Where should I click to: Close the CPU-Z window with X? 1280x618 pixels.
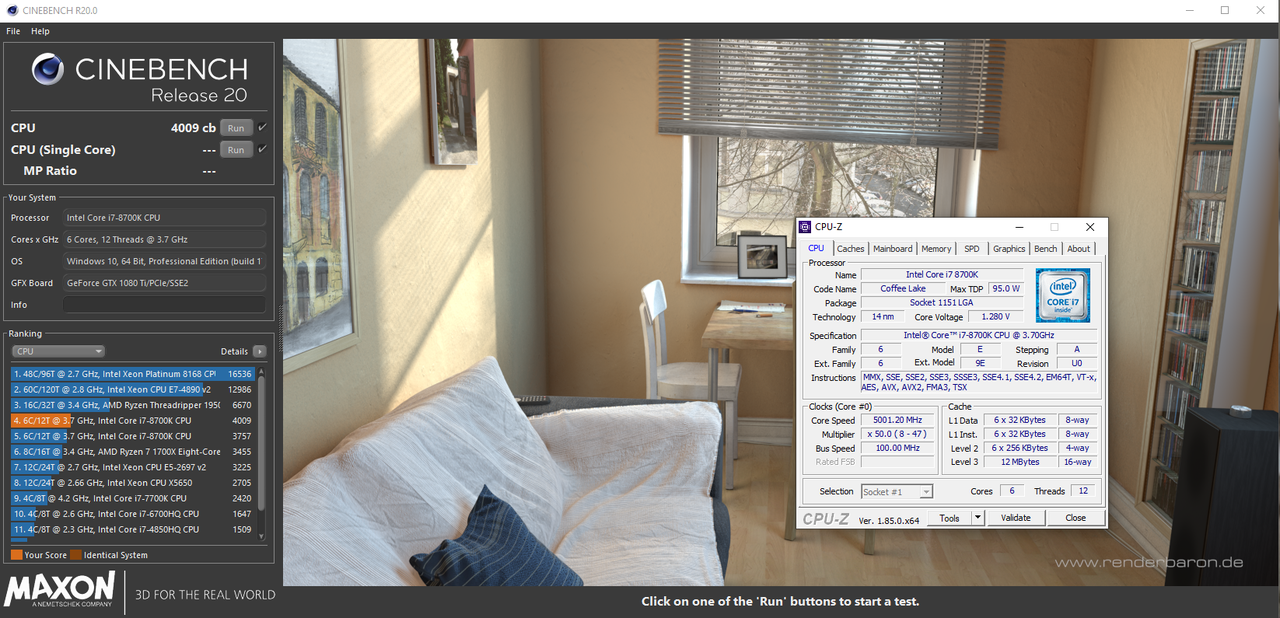tap(1090, 227)
